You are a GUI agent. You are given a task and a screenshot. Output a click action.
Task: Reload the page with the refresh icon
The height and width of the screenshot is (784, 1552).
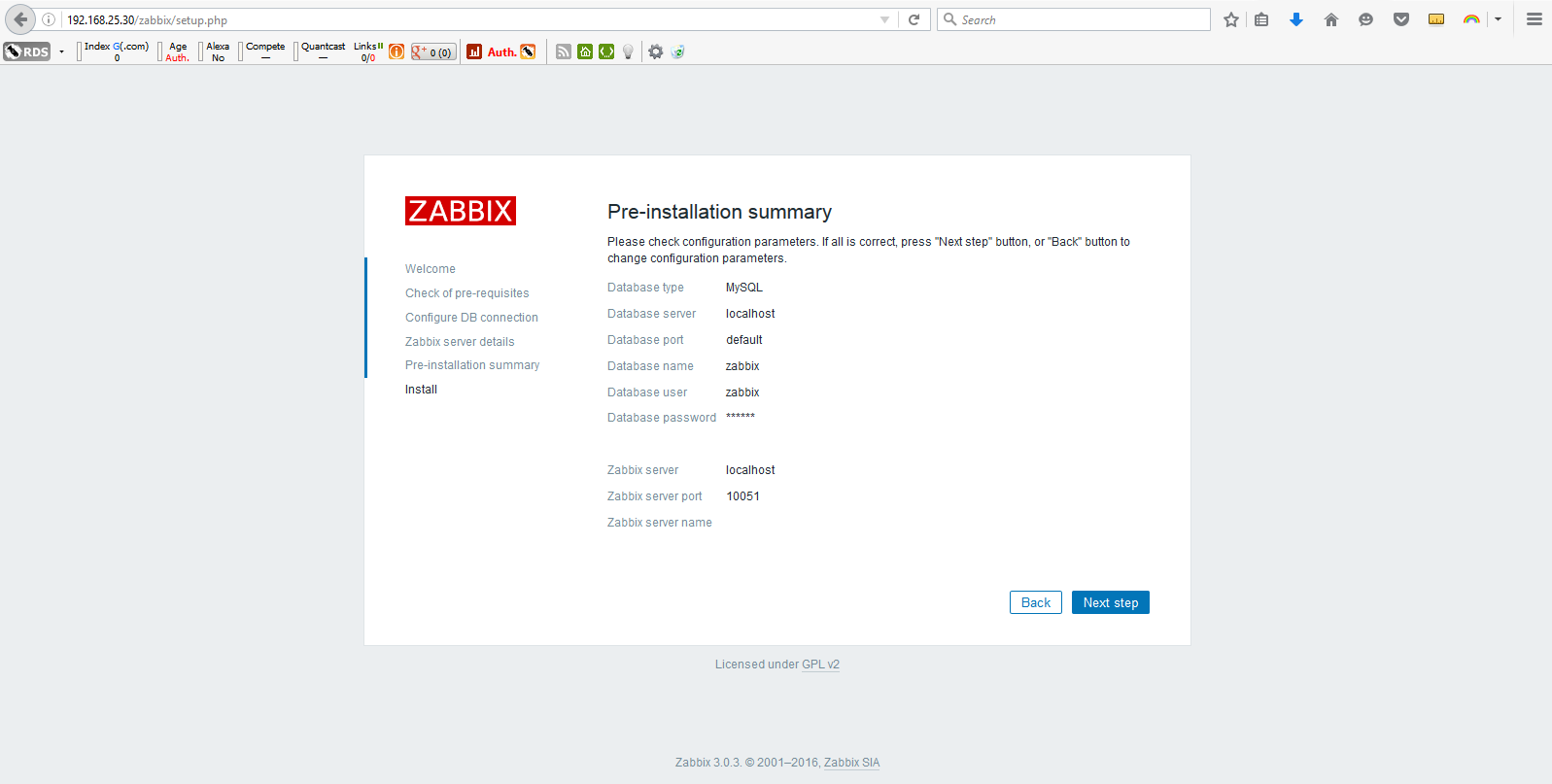(914, 19)
